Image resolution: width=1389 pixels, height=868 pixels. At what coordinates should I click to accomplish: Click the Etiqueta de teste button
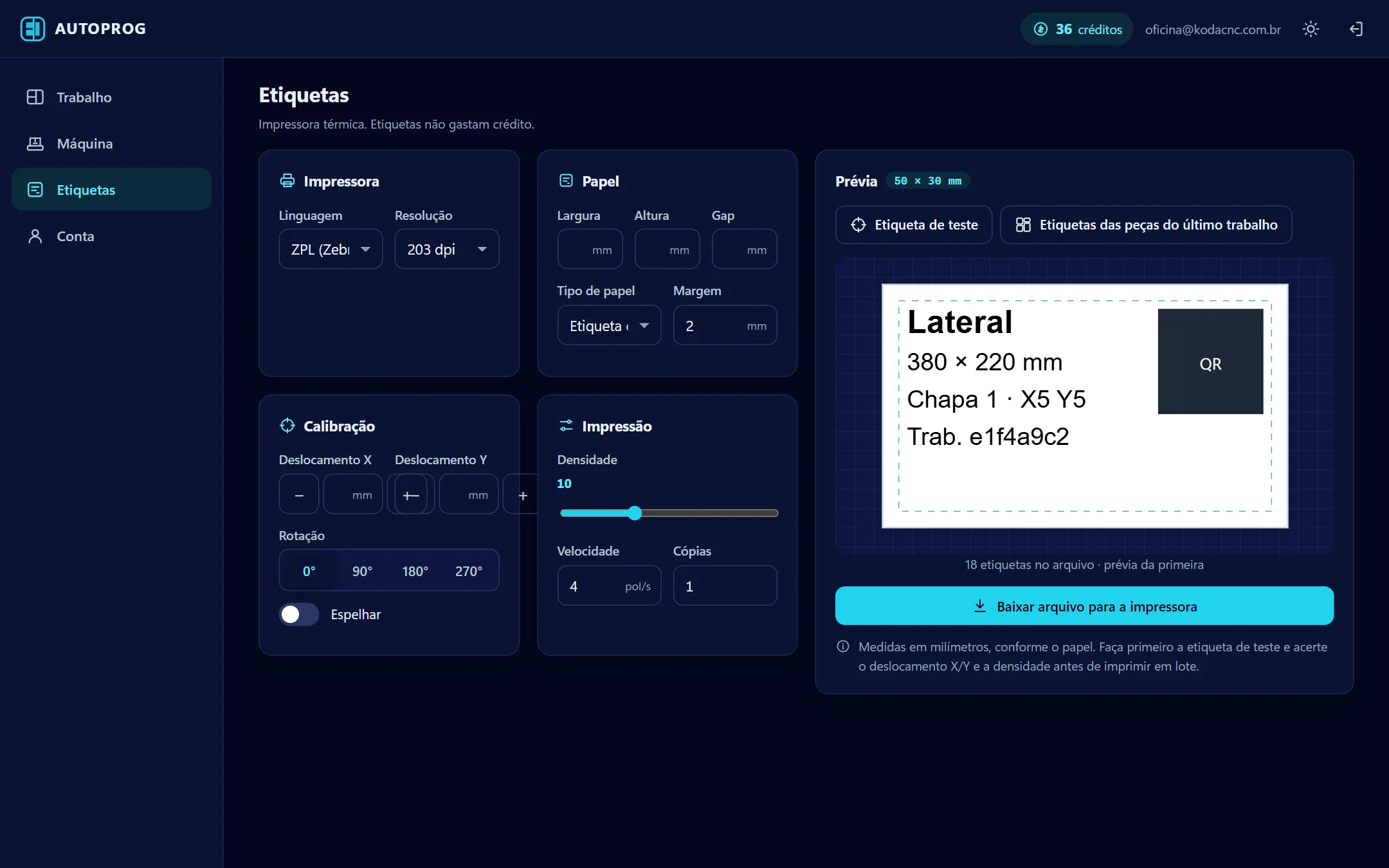(914, 224)
